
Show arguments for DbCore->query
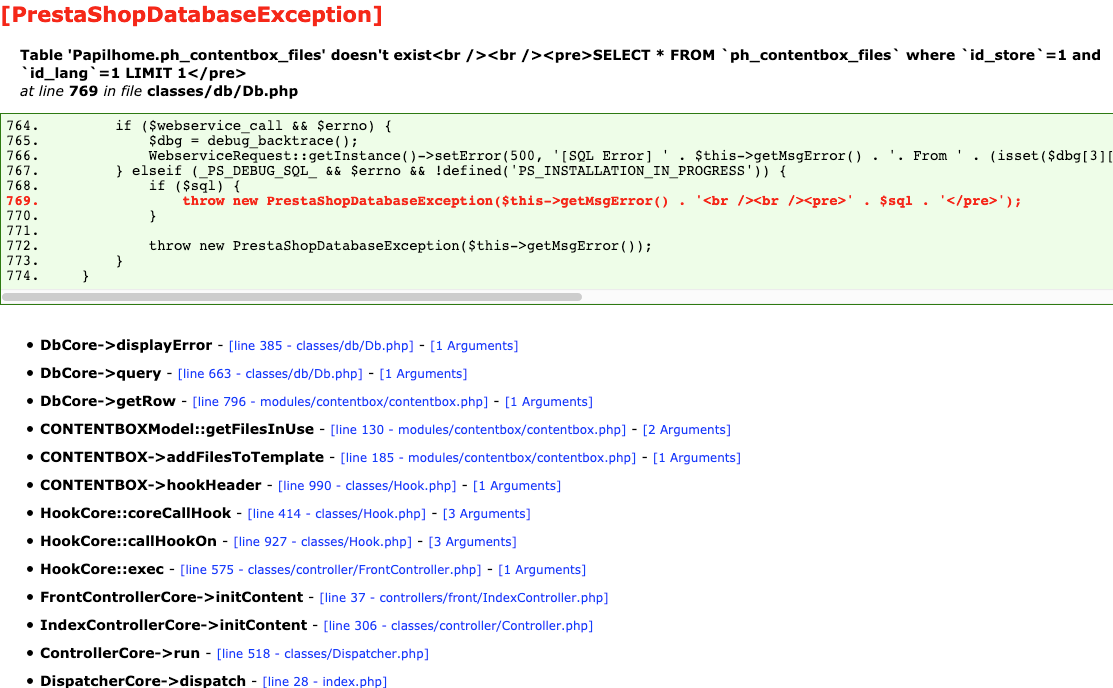(x=423, y=373)
